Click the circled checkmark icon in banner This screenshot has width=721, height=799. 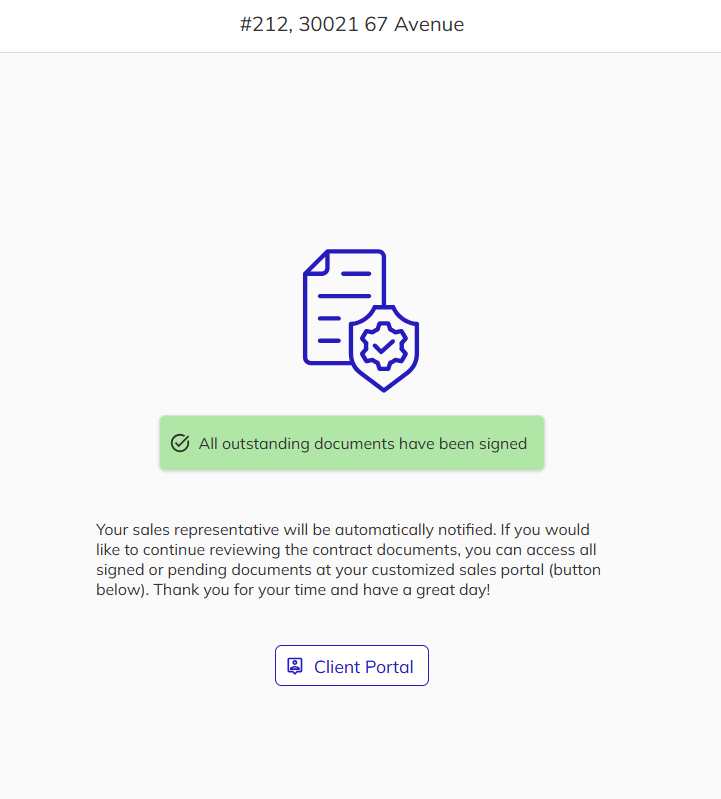tap(180, 443)
